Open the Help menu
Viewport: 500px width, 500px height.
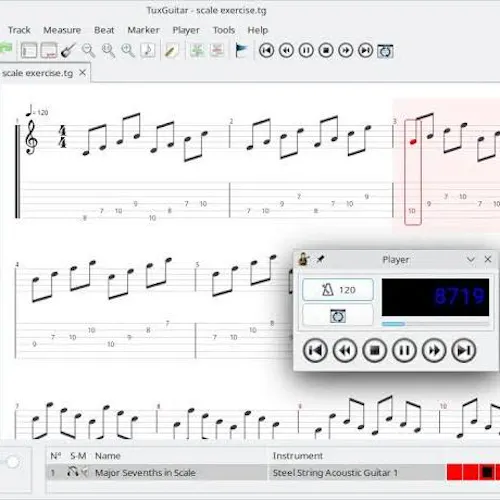point(257,30)
